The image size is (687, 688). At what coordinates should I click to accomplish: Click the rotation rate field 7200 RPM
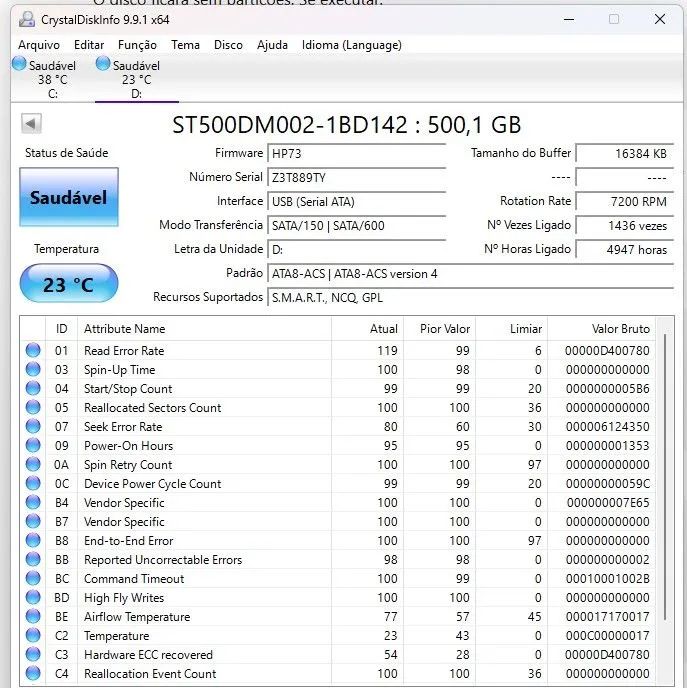[625, 202]
